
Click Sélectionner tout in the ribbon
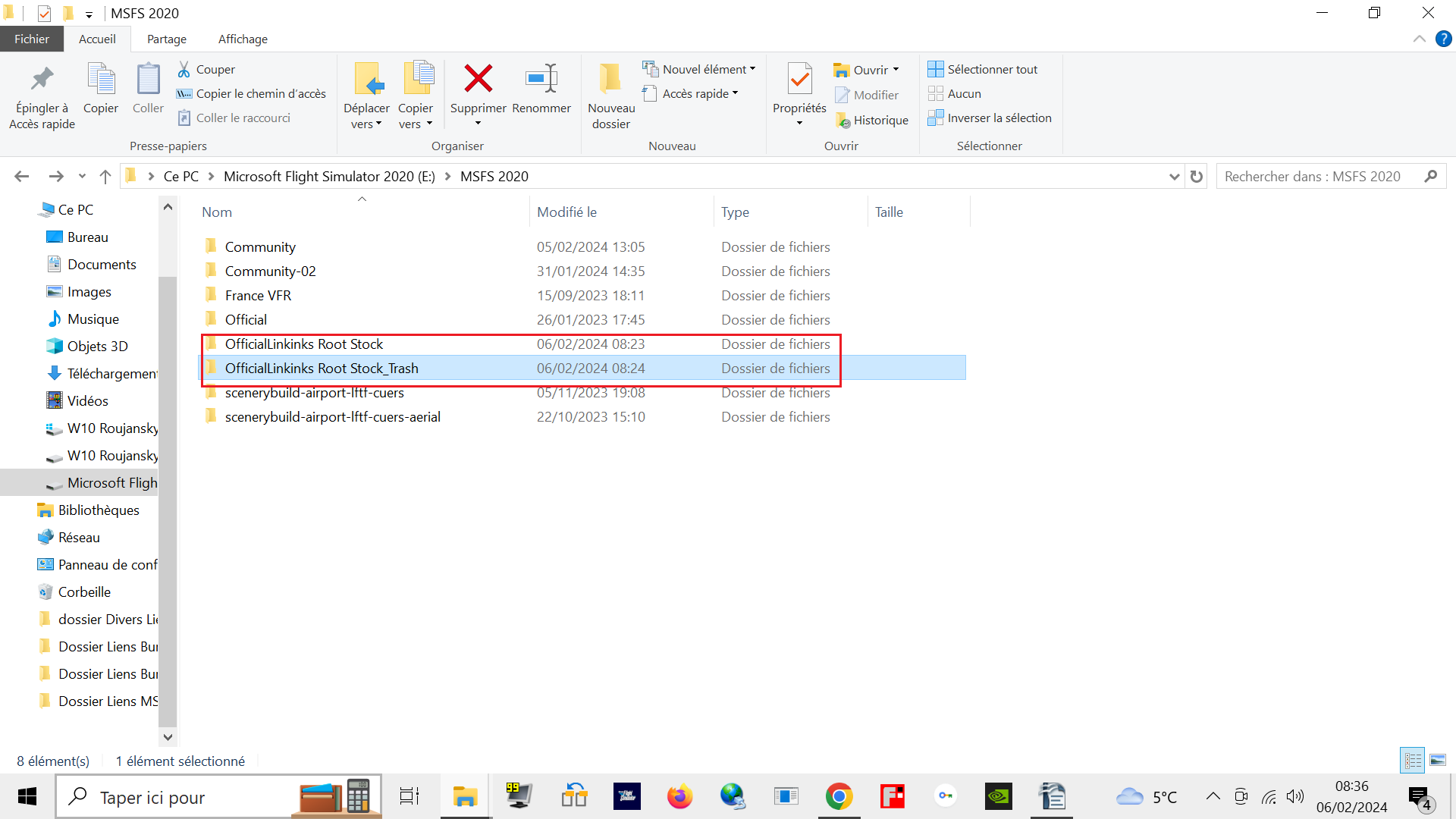[992, 69]
